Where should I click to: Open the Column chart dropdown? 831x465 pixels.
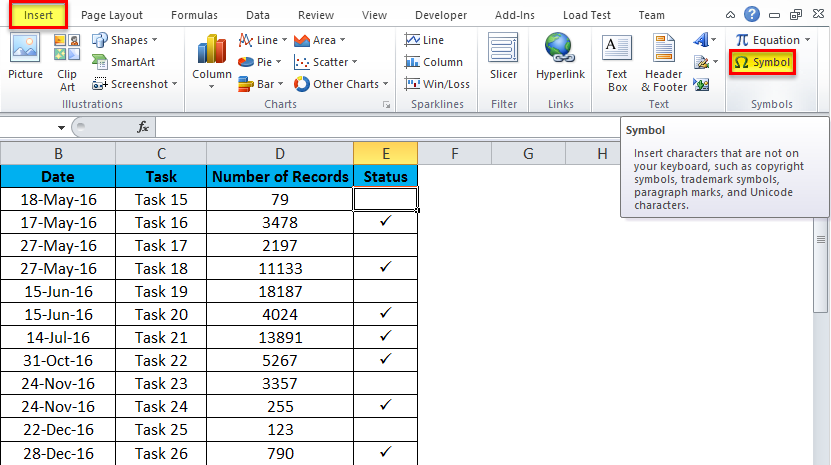point(212,86)
